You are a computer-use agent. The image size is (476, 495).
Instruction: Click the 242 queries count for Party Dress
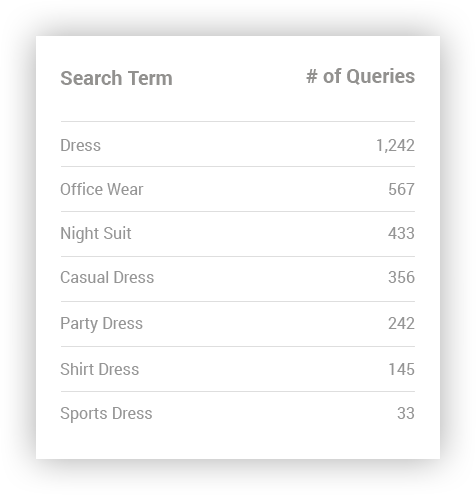click(401, 323)
